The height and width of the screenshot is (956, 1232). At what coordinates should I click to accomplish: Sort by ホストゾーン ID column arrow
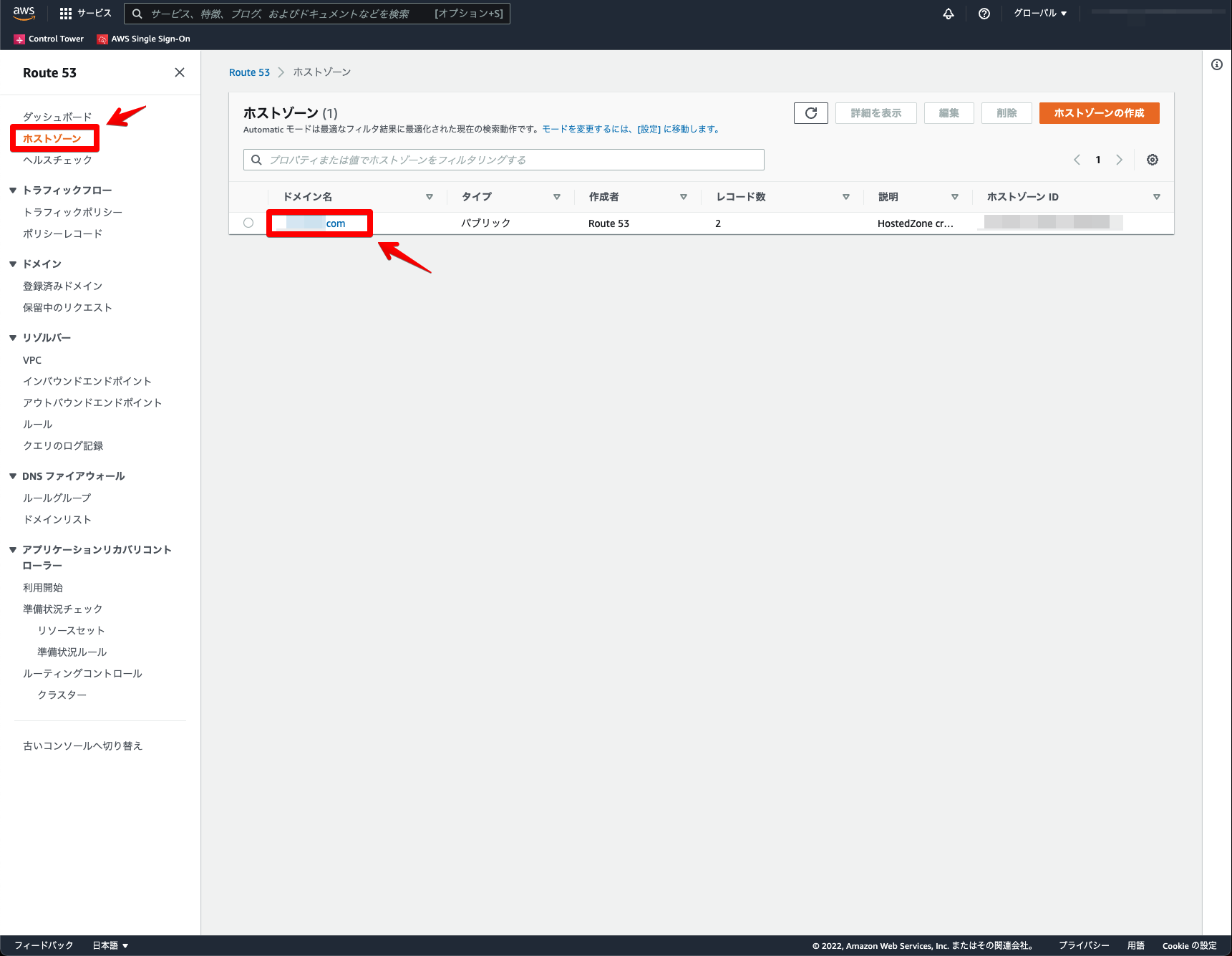coord(1157,197)
